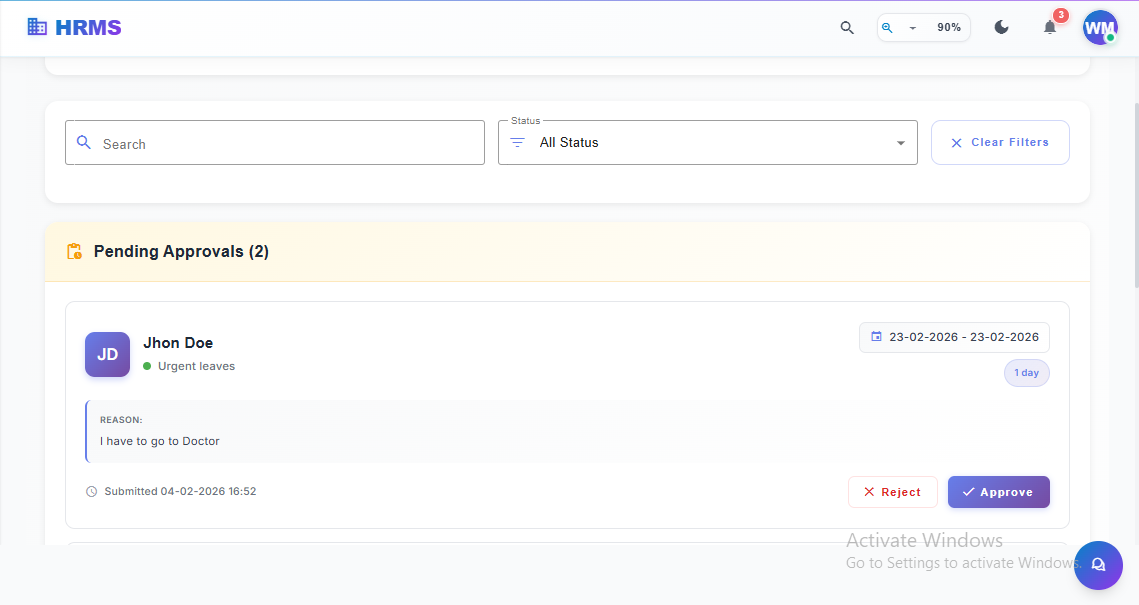Approve Jhon Doe's leave request
1139x605 pixels.
click(999, 492)
